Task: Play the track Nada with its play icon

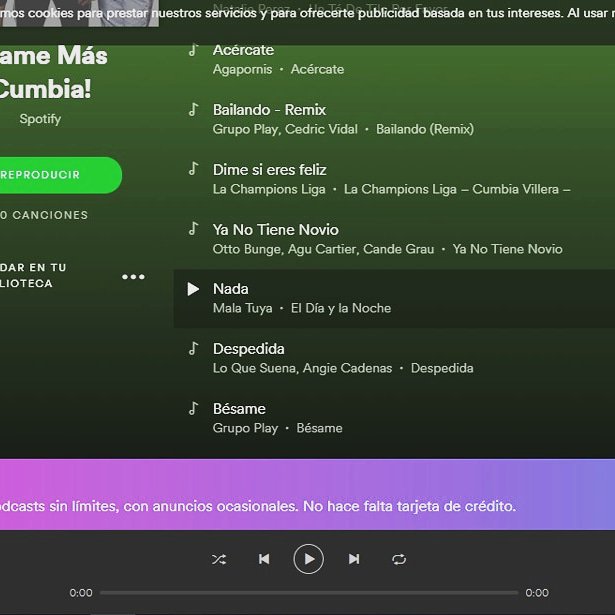Action: 193,289
